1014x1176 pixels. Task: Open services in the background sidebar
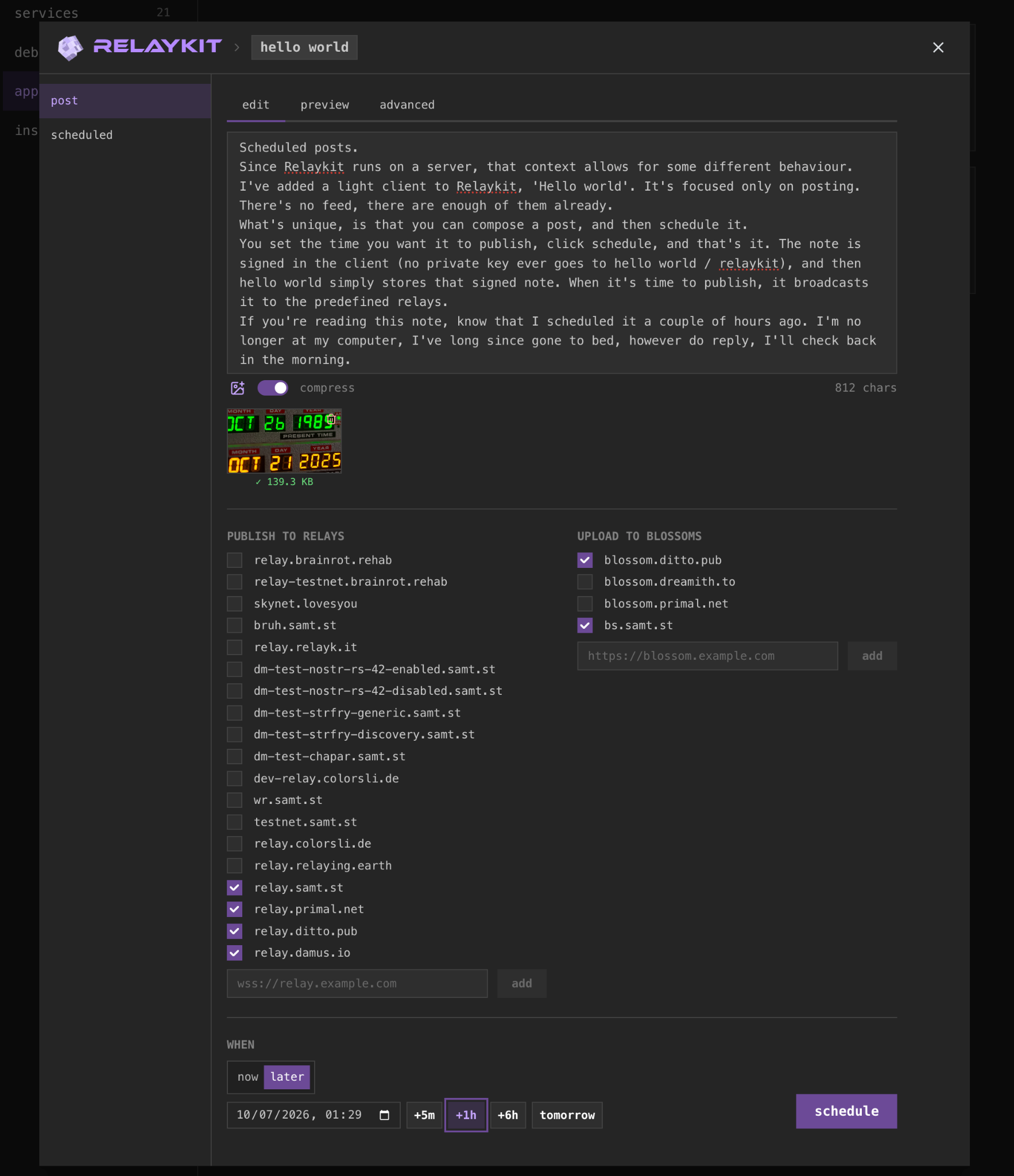coord(47,13)
